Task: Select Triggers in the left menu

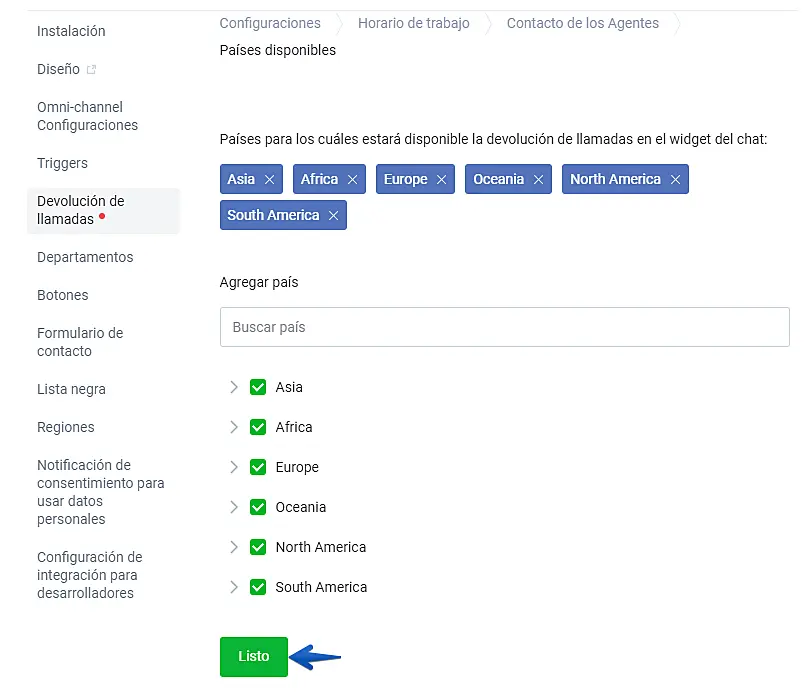Action: tap(62, 163)
